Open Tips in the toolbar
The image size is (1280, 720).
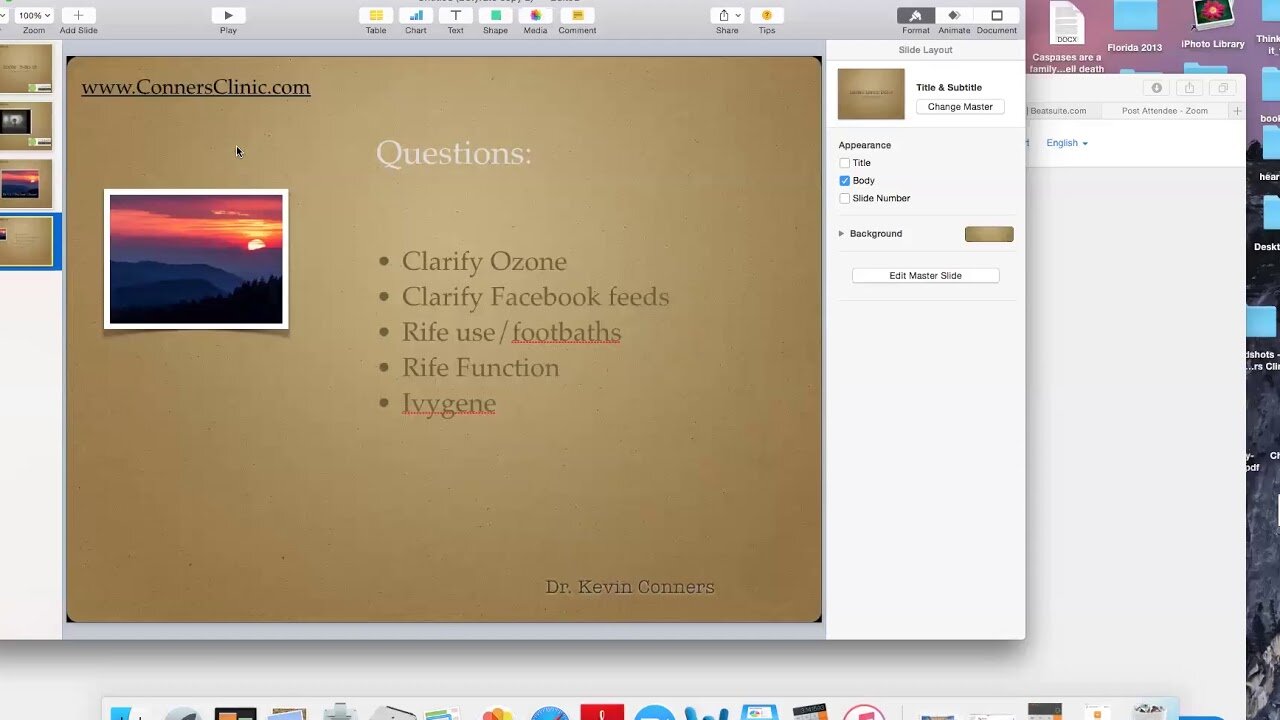pos(767,15)
